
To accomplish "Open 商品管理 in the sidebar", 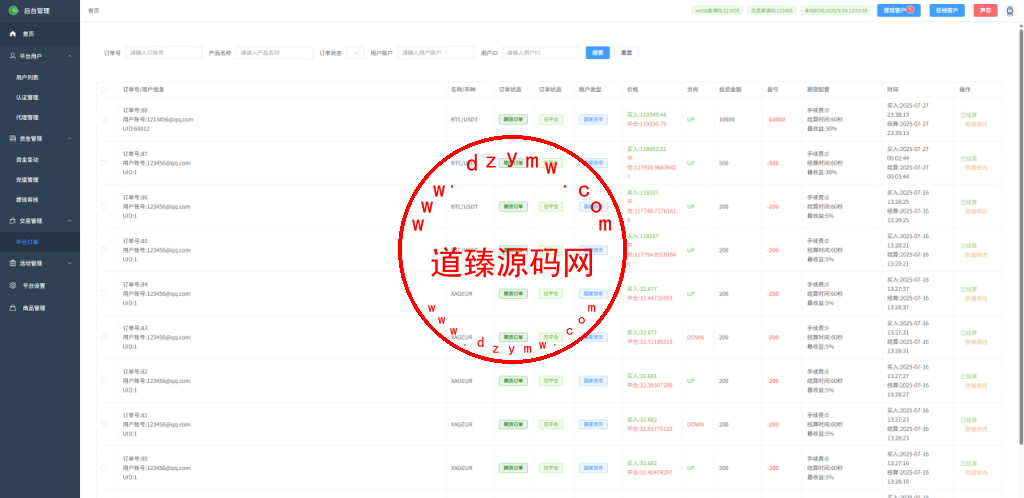I will click(x=40, y=307).
